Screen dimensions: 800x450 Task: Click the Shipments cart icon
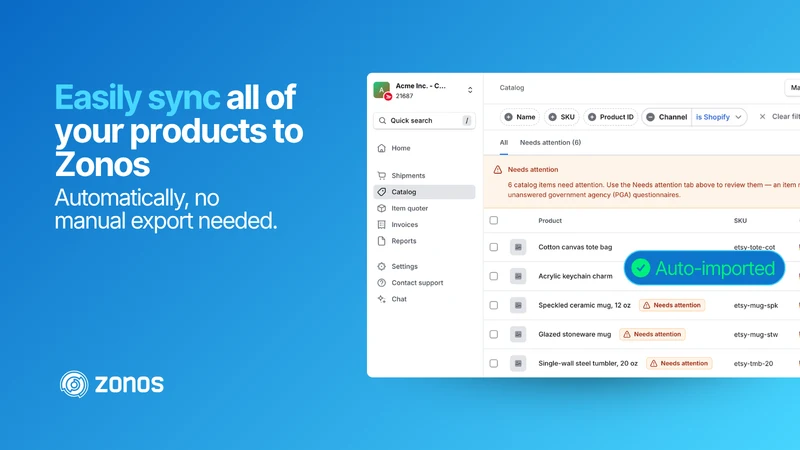point(382,176)
